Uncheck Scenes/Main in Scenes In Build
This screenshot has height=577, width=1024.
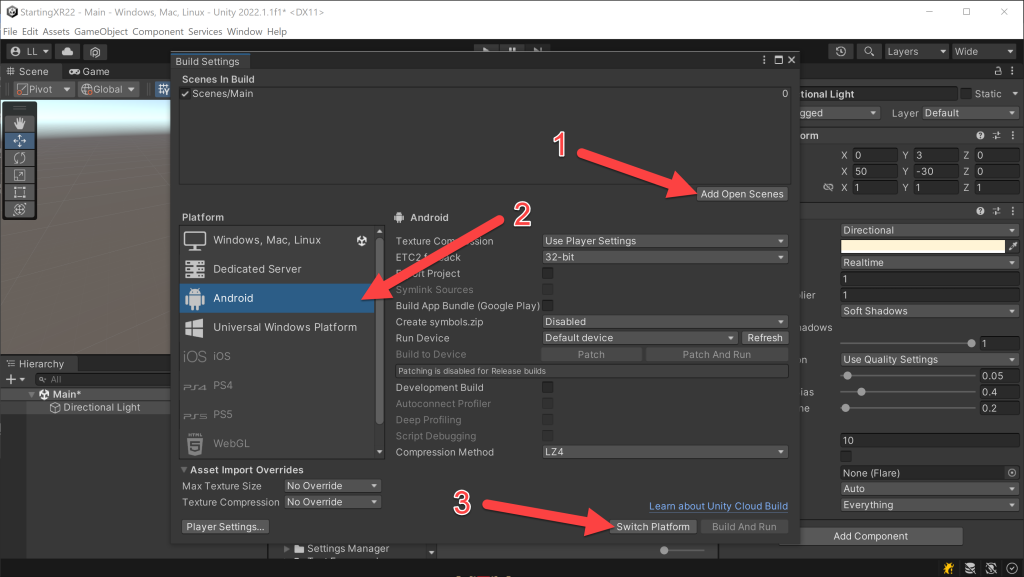click(185, 94)
